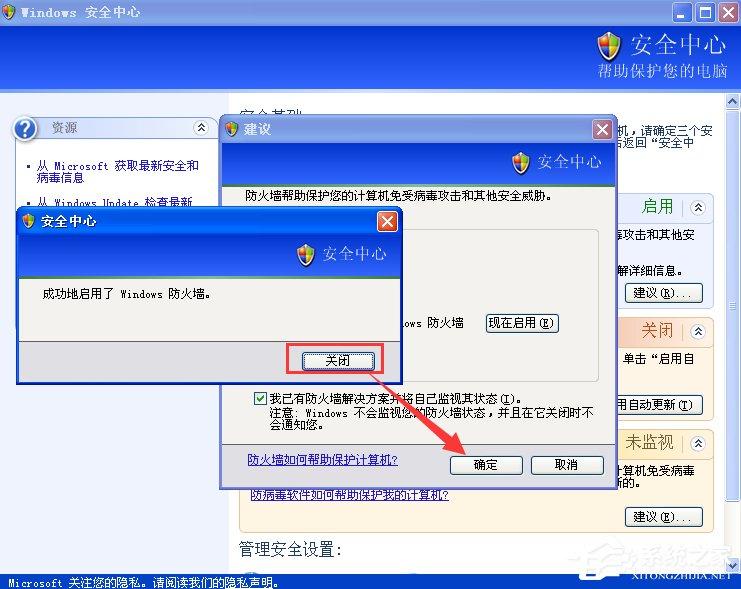Click the shield icon in 安全中心 popup title bar

pyautogui.click(x=28, y=221)
